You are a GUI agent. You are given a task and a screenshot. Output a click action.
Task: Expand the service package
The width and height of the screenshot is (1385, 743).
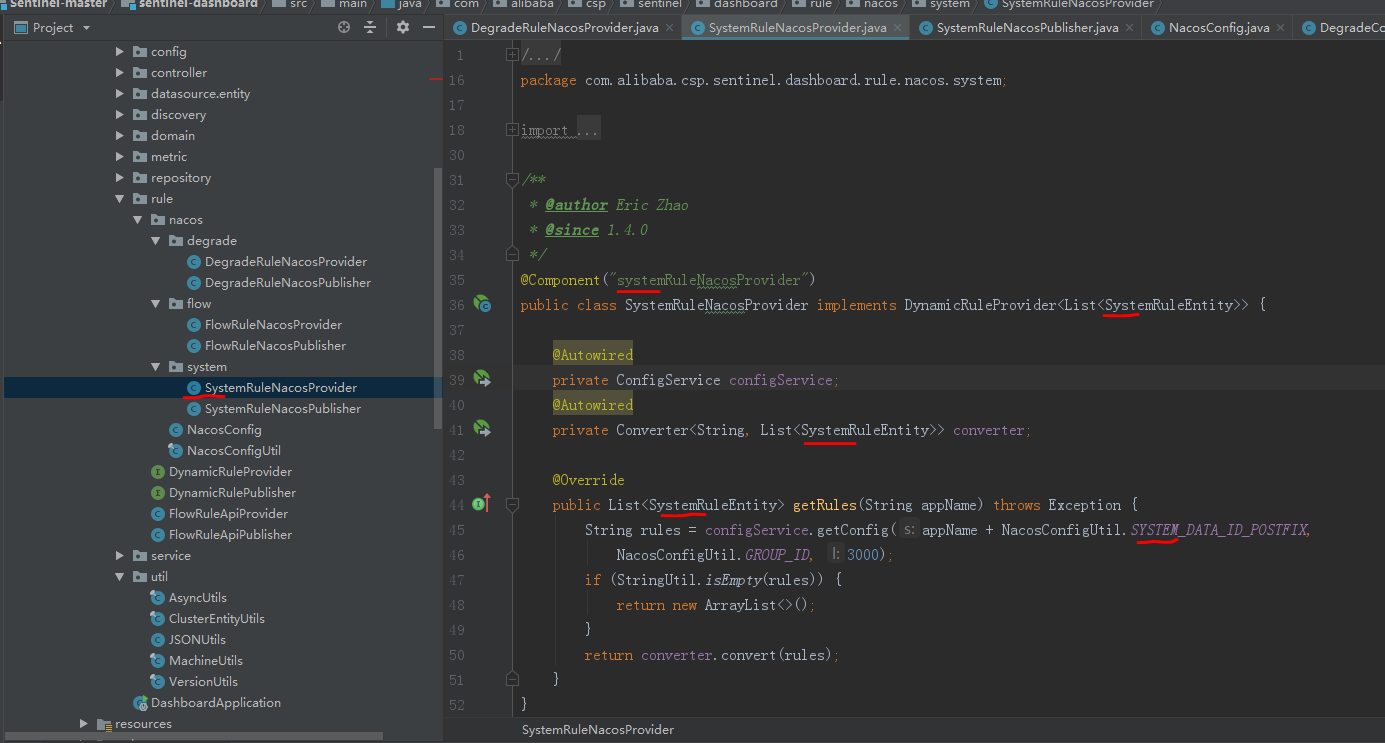click(120, 556)
